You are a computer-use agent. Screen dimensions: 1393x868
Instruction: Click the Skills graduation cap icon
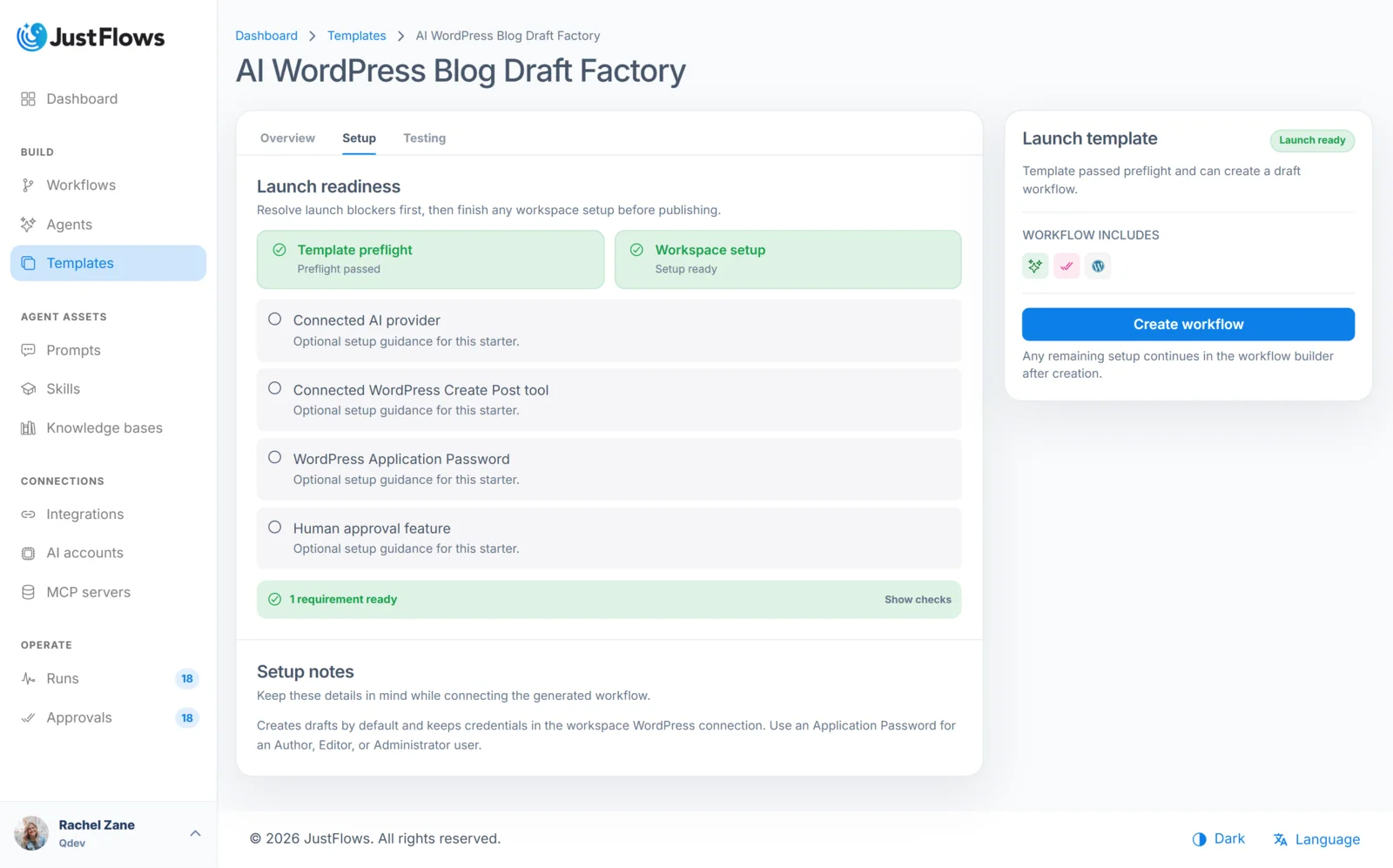pyautogui.click(x=28, y=389)
